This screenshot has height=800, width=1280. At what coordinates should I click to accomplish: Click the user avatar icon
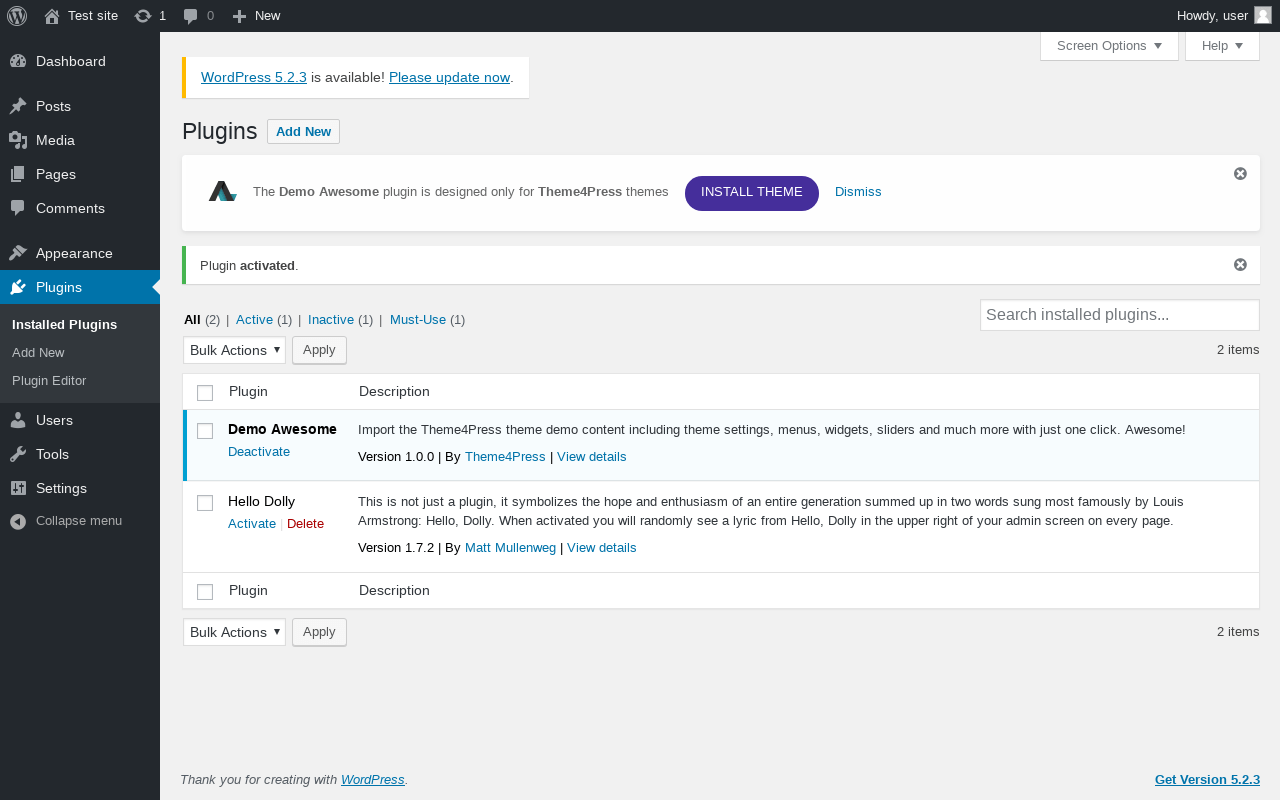point(1263,15)
